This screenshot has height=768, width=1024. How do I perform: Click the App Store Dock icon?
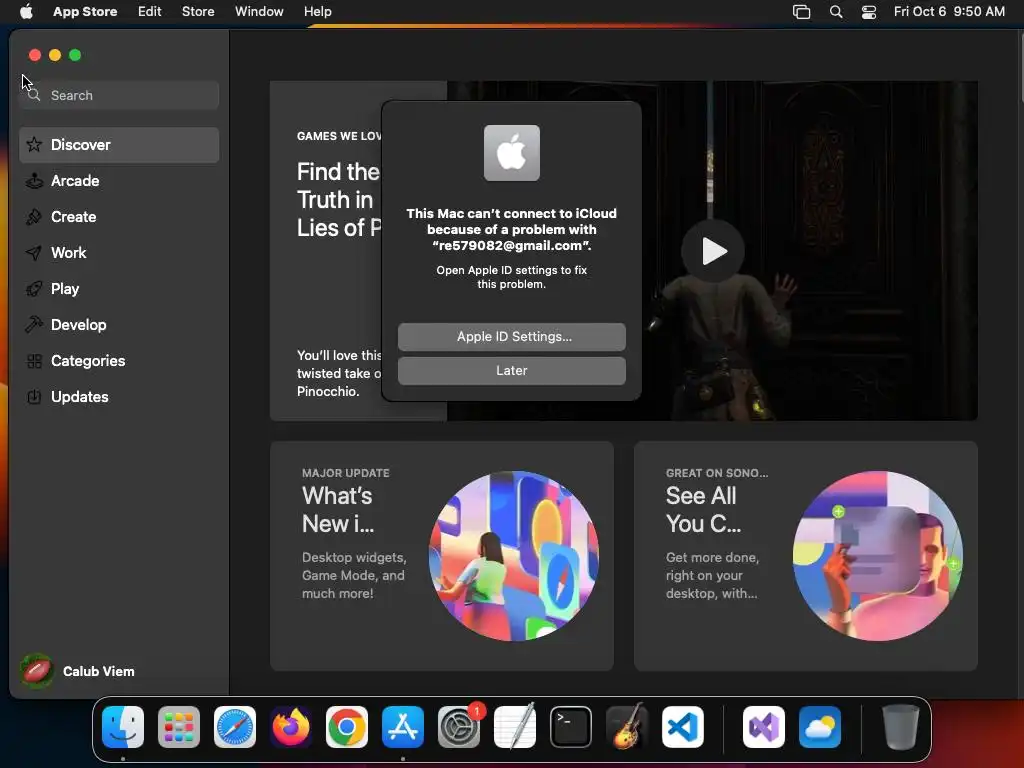point(403,727)
